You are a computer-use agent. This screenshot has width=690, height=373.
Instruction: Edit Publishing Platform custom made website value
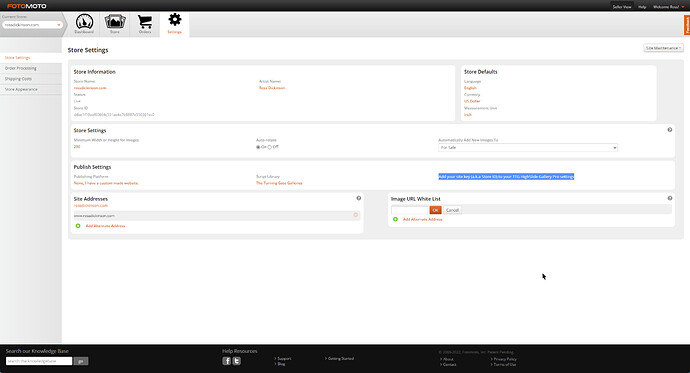click(x=106, y=183)
